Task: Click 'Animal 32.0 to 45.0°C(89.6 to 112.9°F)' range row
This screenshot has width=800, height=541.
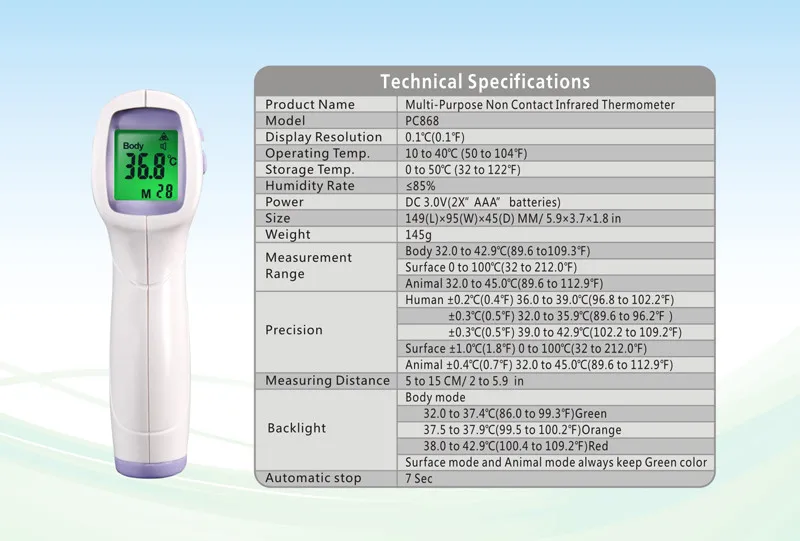Action: [556, 284]
